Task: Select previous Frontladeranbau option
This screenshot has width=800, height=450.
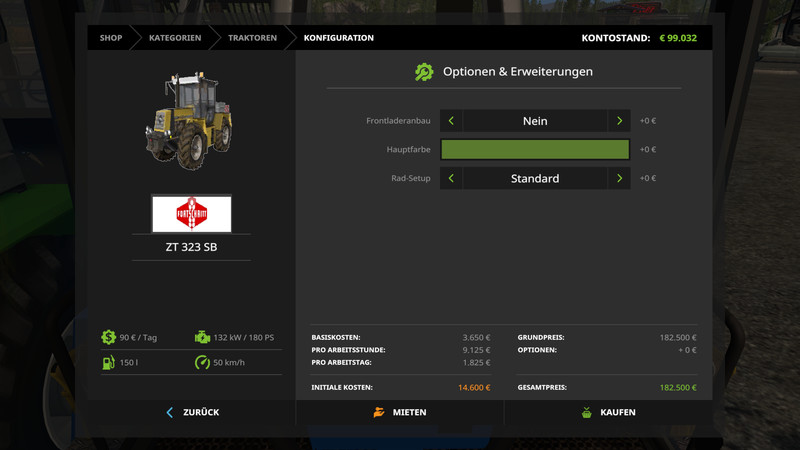Action: click(451, 121)
